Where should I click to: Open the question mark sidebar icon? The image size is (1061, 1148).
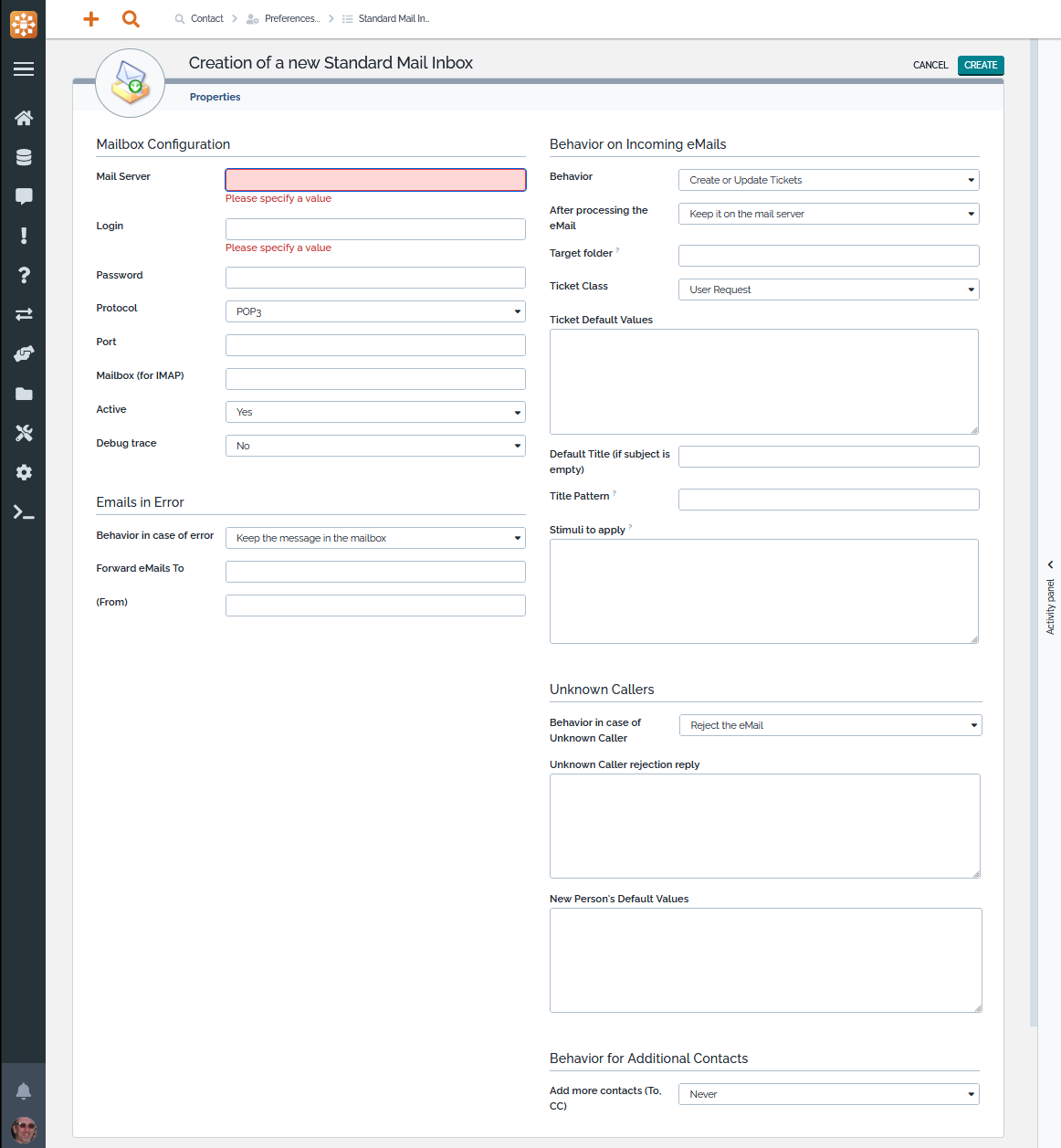pos(24,275)
